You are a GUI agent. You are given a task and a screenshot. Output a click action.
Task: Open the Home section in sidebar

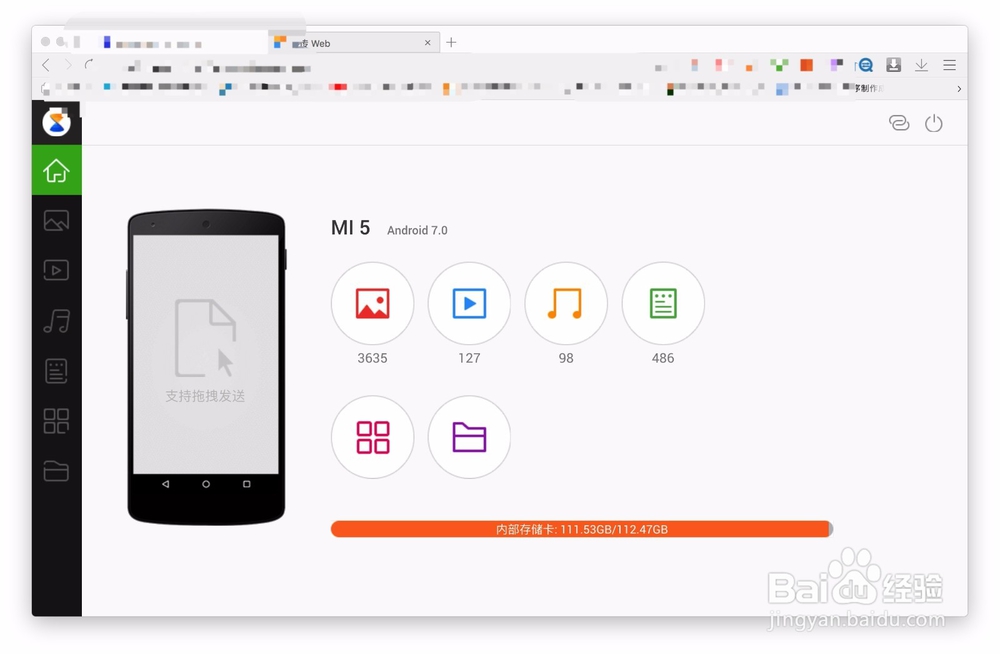tap(56, 170)
